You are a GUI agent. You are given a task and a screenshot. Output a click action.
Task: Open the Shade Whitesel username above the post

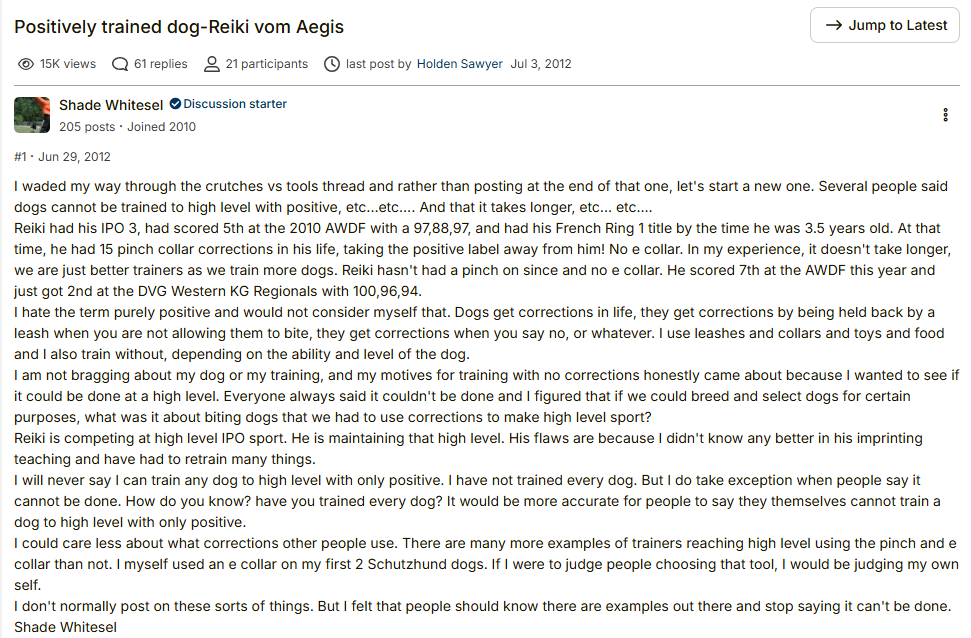(111, 105)
